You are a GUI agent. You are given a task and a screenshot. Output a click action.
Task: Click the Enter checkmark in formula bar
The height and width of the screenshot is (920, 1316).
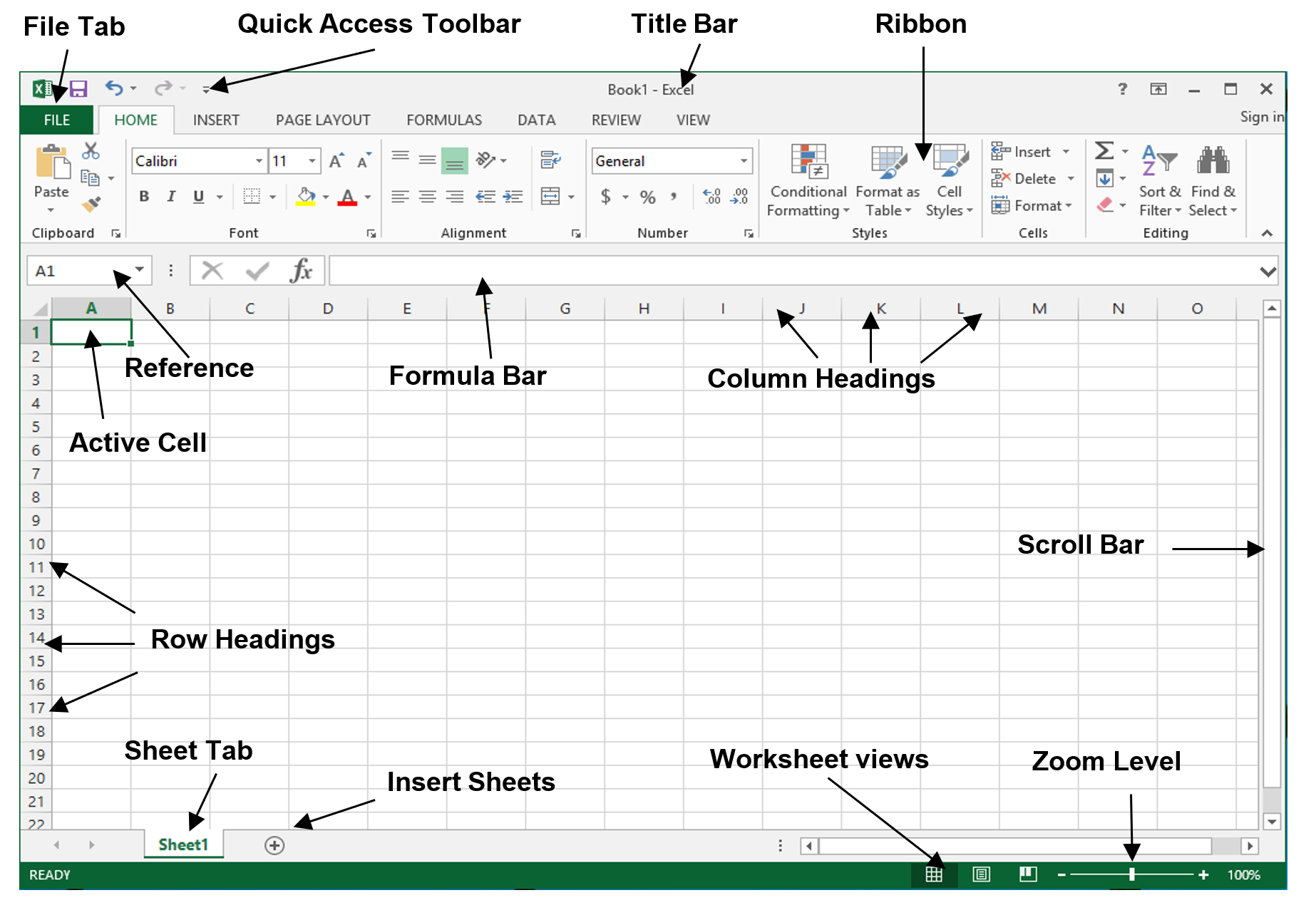(x=257, y=271)
